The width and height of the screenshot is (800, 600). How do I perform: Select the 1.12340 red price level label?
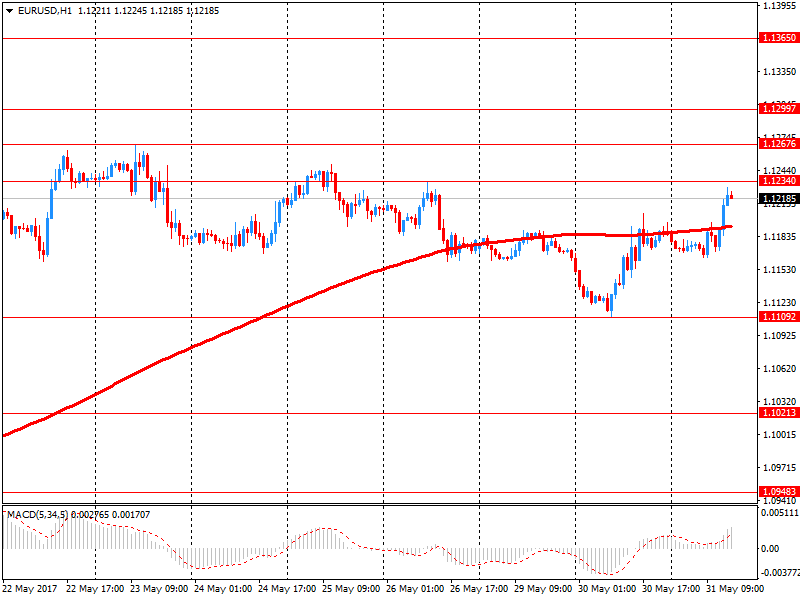coord(779,181)
